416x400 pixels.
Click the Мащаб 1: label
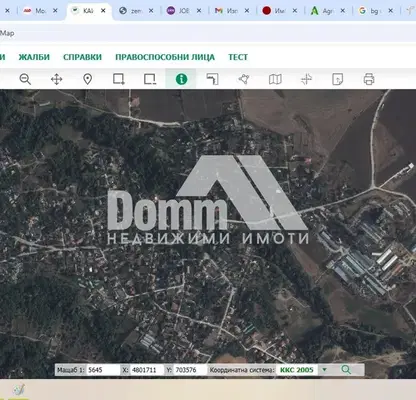(71, 370)
